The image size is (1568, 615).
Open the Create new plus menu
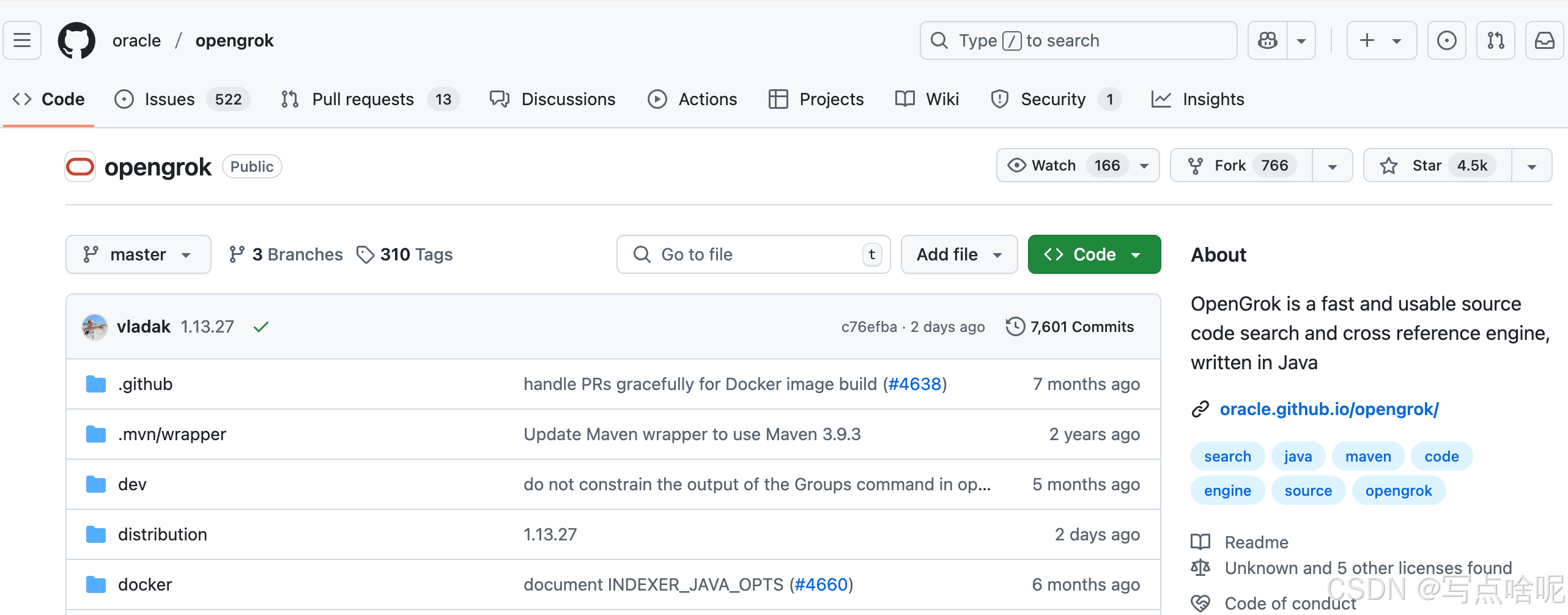pyautogui.click(x=1381, y=40)
